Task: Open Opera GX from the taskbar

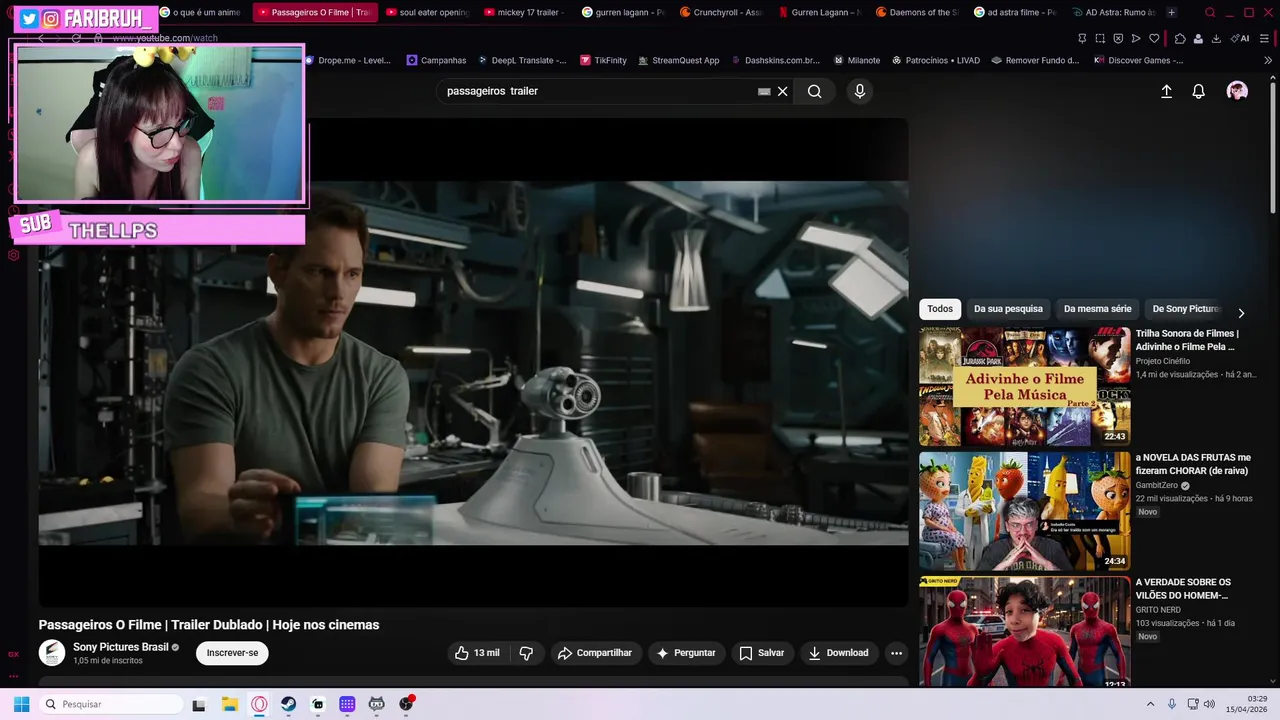Action: [259, 704]
